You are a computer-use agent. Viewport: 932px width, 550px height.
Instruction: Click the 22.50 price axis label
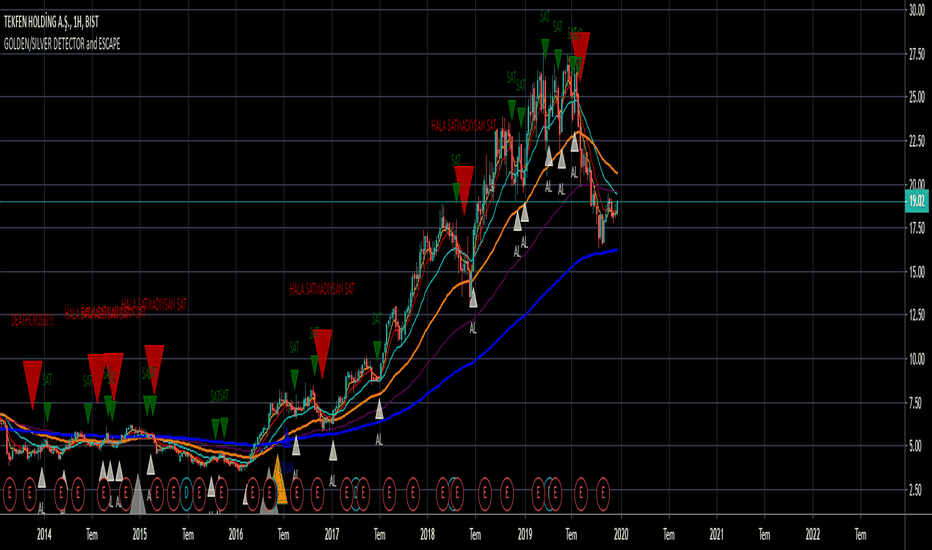coord(916,141)
